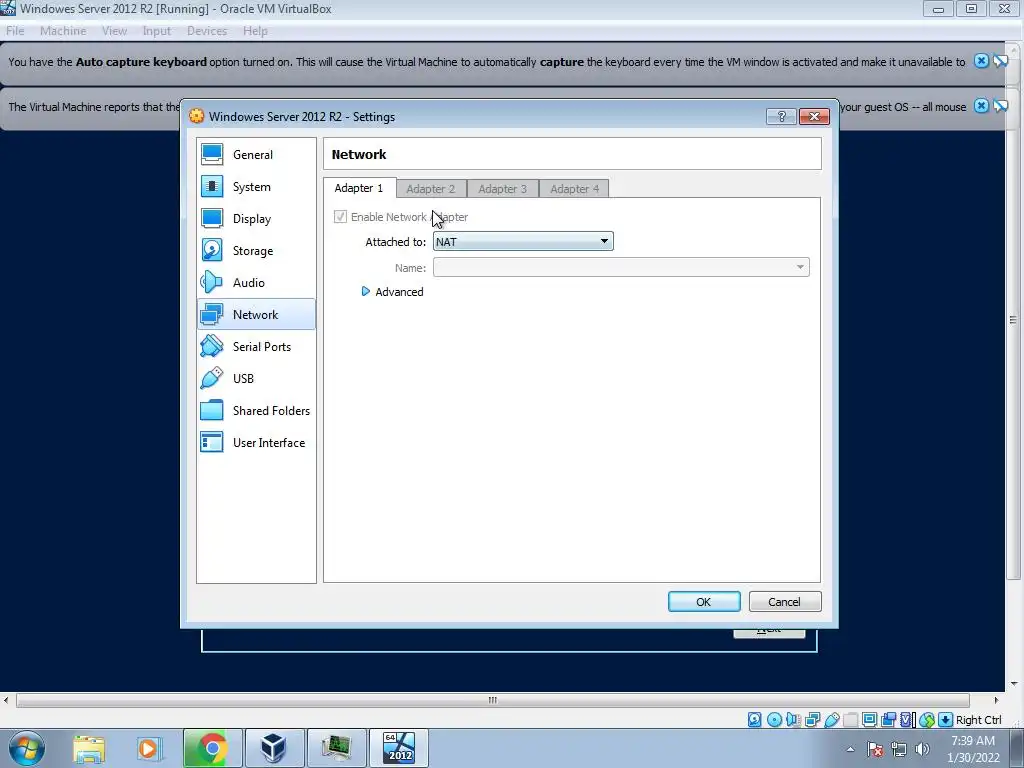Image resolution: width=1024 pixels, height=768 pixels.
Task: Open the adapter Name dropdown
Action: coord(621,267)
